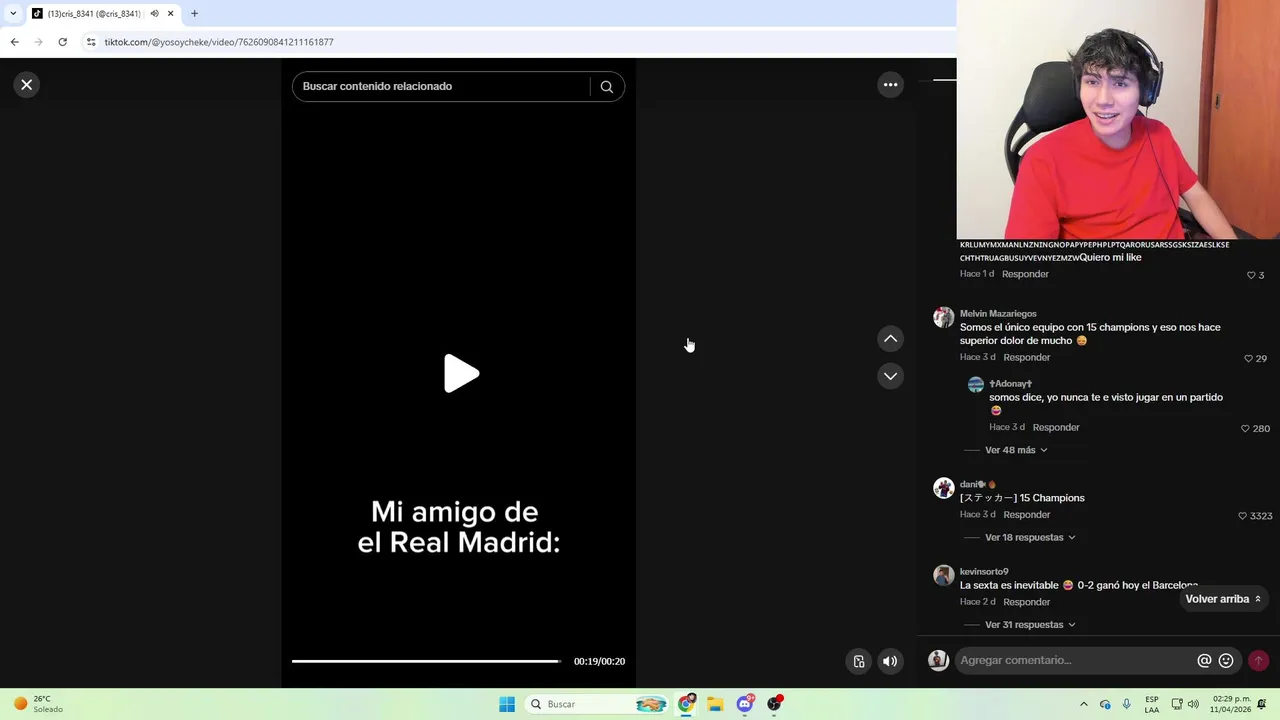Insert a mention with the @ icon
The width and height of the screenshot is (1280, 720).
pyautogui.click(x=1204, y=660)
